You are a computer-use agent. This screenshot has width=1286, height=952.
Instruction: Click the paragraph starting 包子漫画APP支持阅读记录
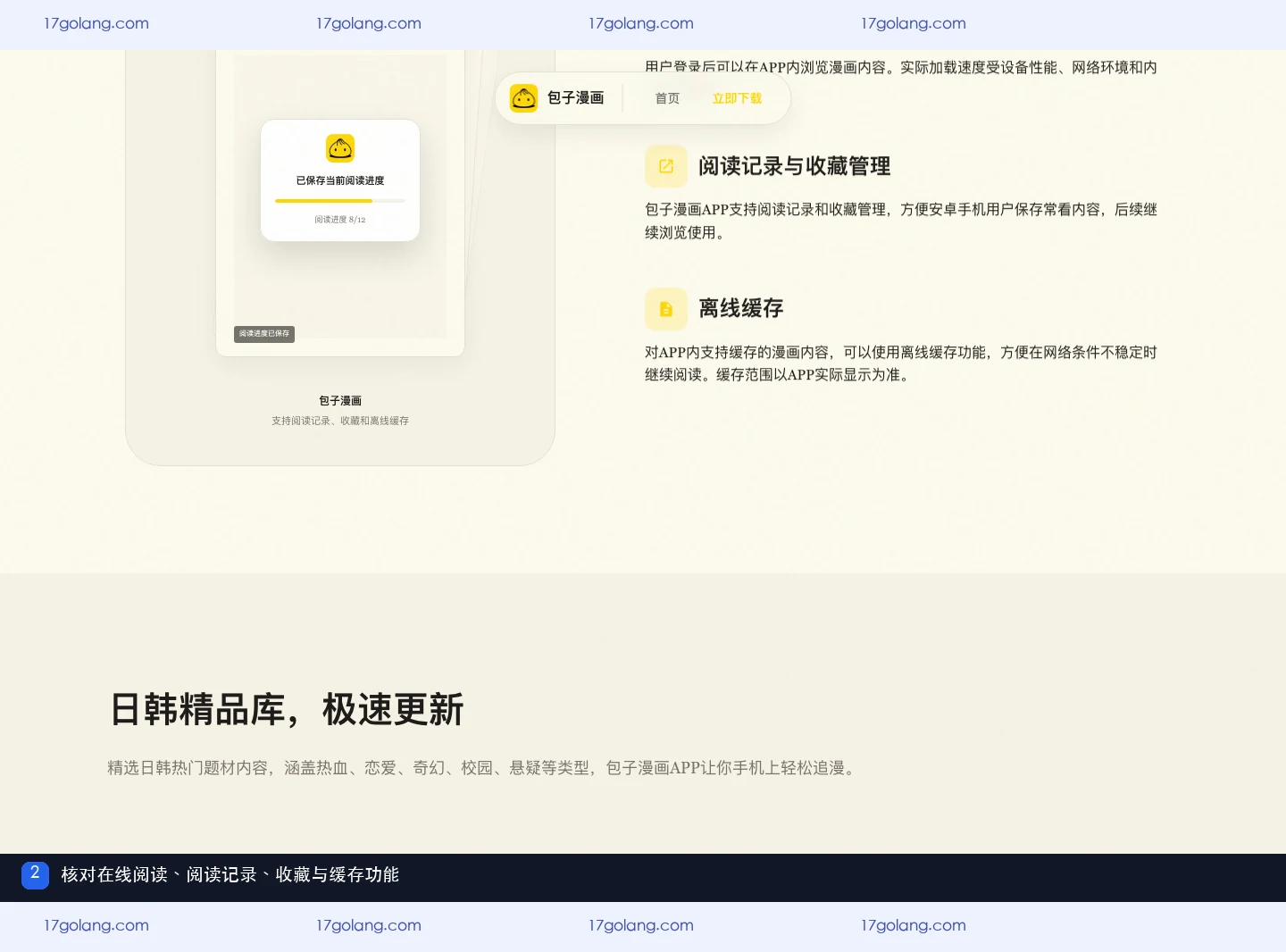[901, 221]
